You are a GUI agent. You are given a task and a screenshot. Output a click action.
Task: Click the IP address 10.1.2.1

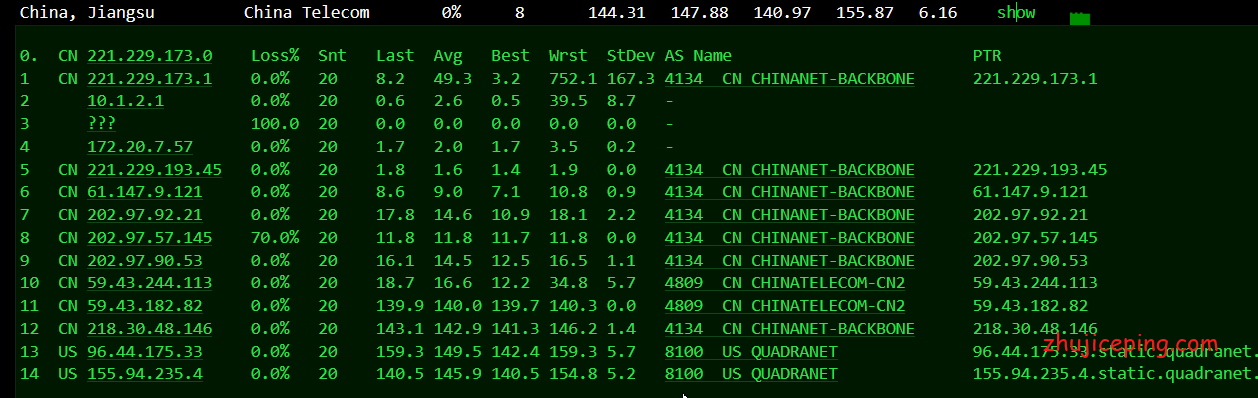pos(126,101)
